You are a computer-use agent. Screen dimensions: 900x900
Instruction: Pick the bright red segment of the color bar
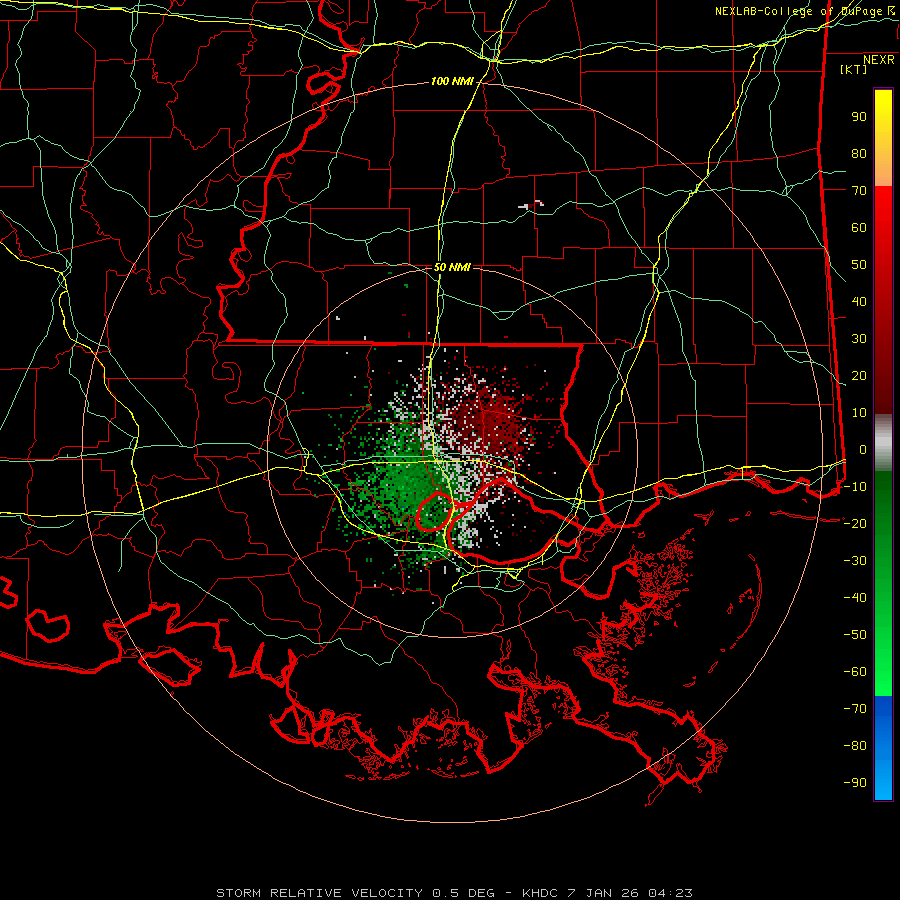coord(883,210)
